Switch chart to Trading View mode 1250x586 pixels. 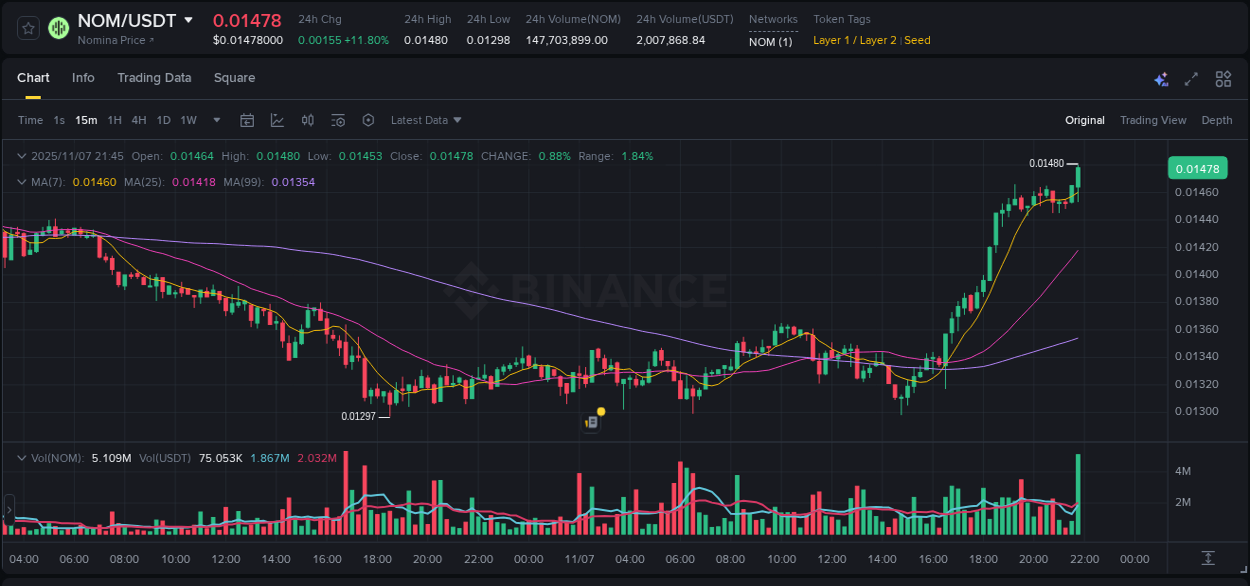pyautogui.click(x=1153, y=120)
